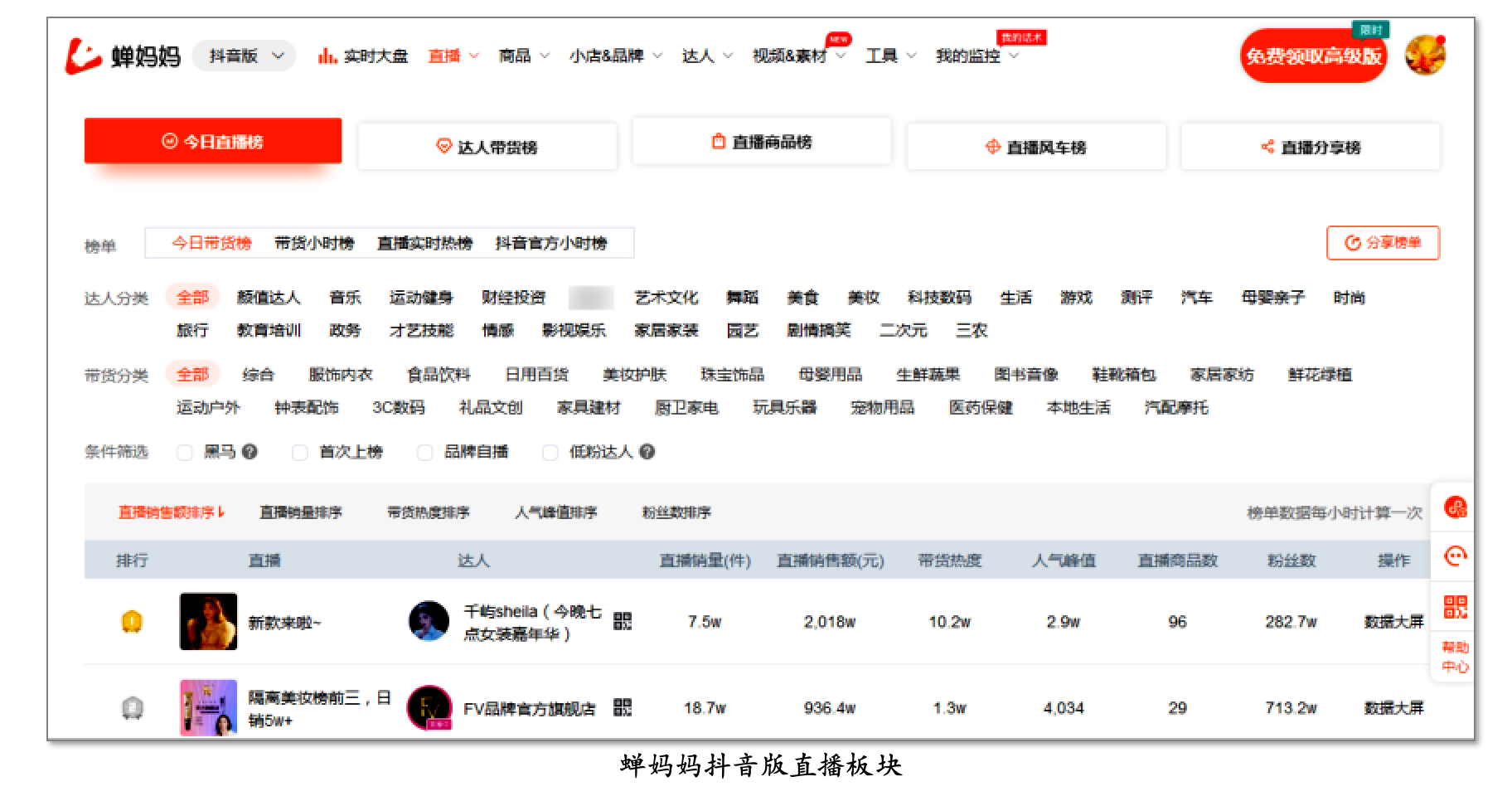Click the red QR code sidebar icon
Image resolution: width=1512 pixels, height=796 pixels.
click(1455, 606)
